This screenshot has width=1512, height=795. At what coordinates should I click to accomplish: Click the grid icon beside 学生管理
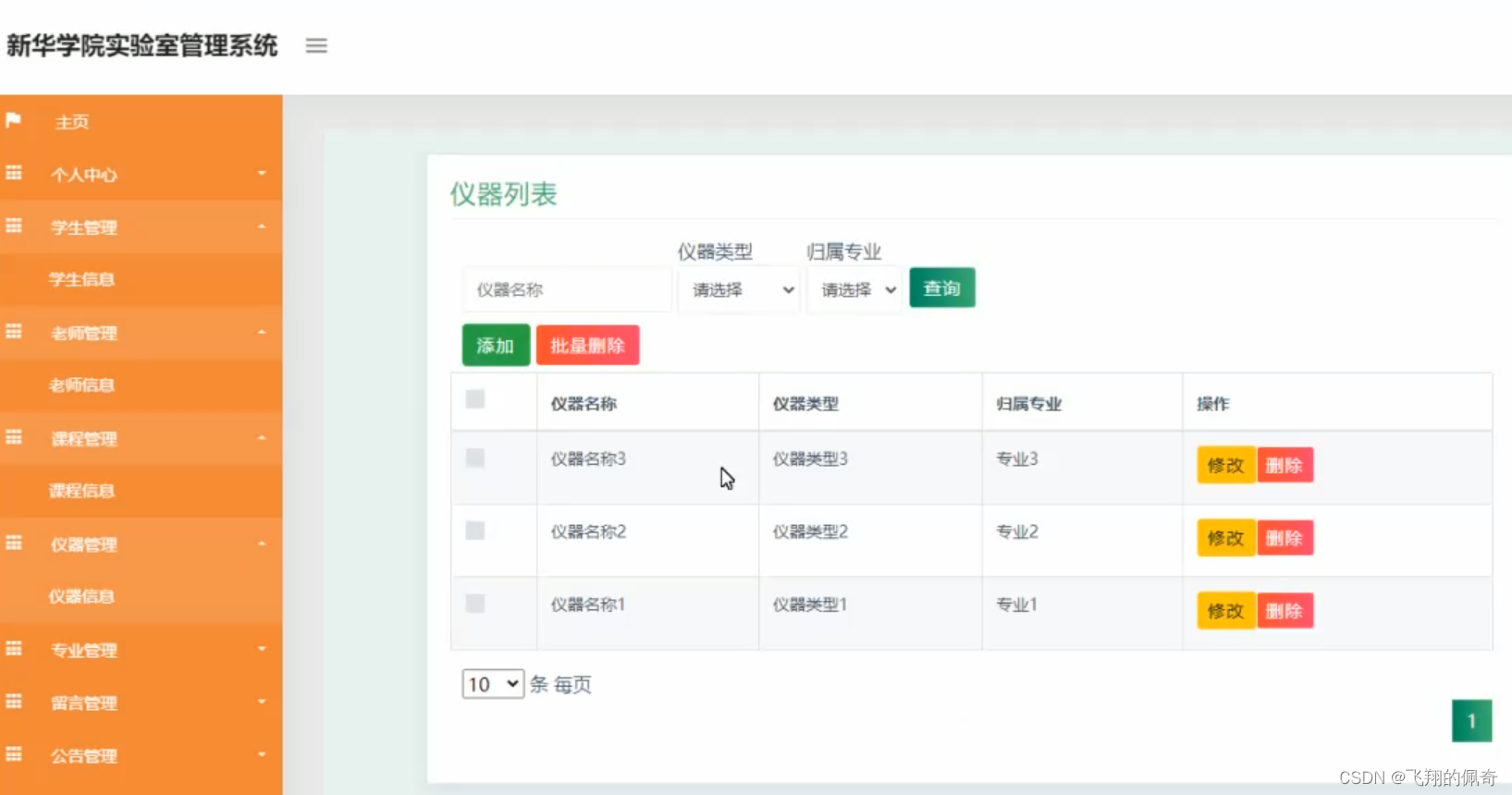click(14, 226)
